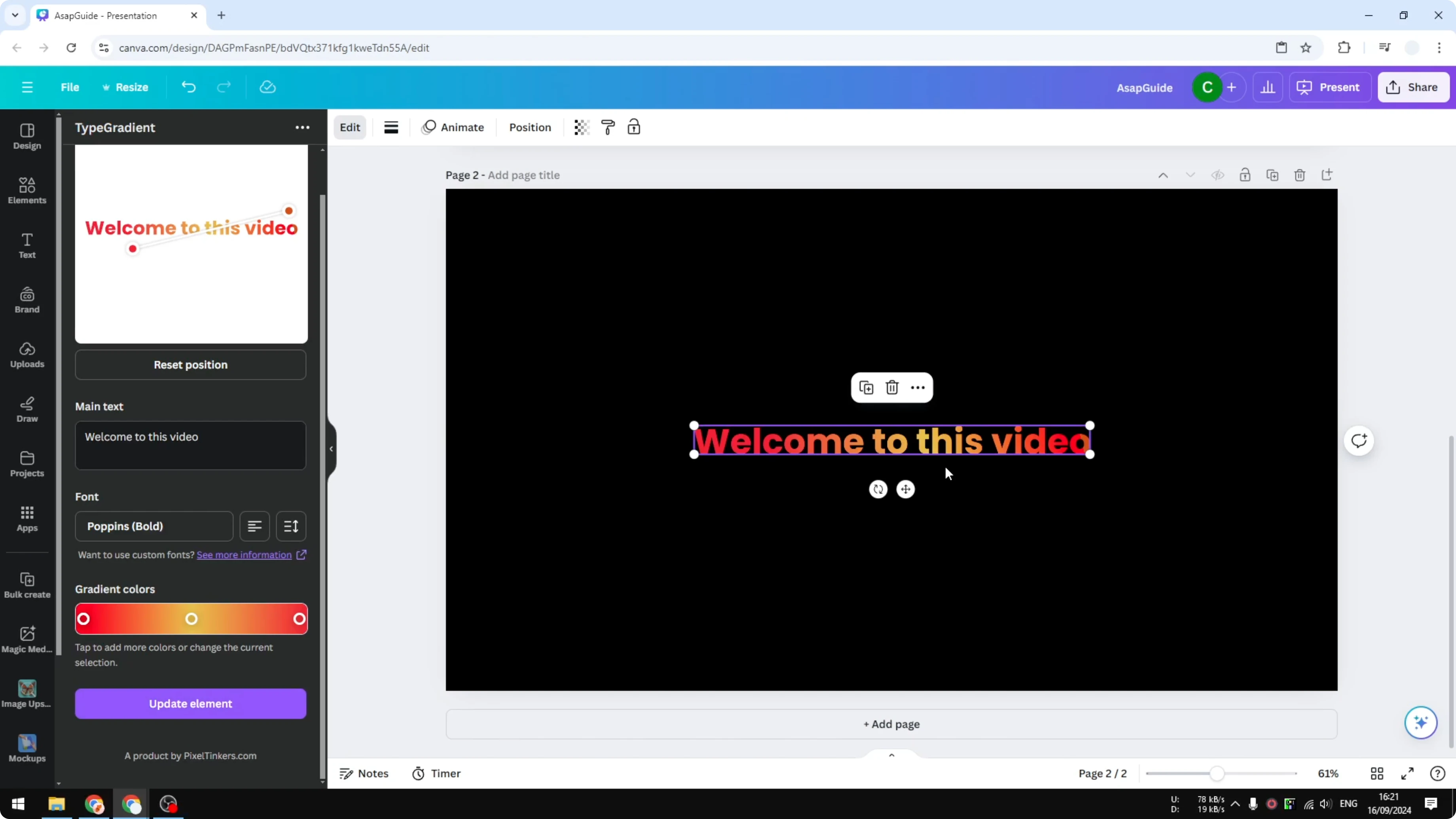Select the right red gradient stop

(x=300, y=619)
